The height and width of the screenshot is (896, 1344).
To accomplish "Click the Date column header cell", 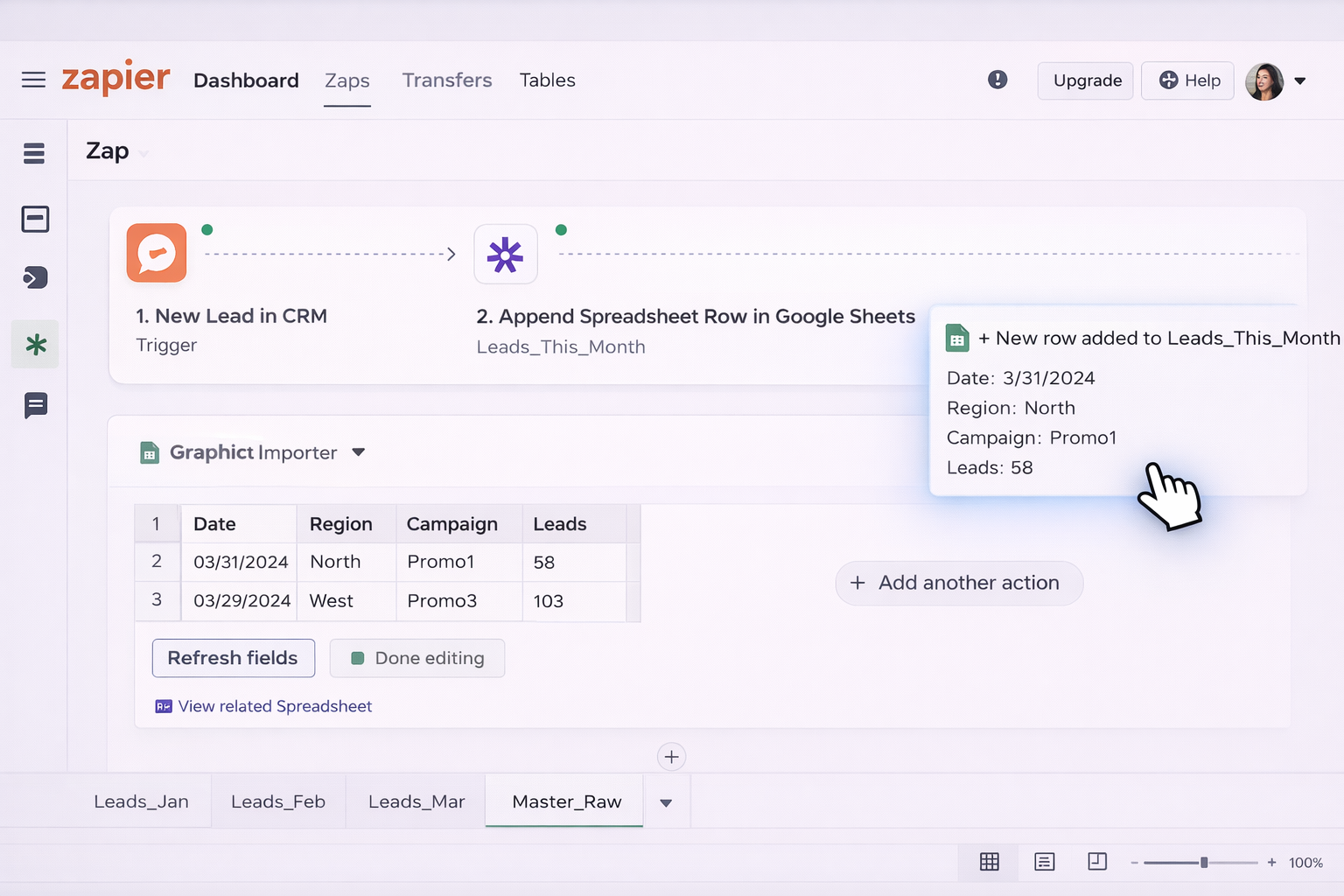I will [239, 524].
